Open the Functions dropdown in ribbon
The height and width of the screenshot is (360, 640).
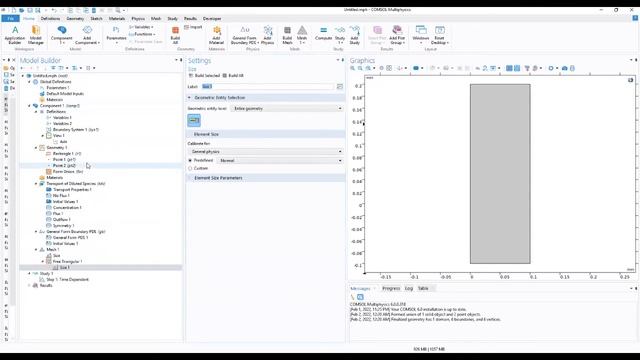pyautogui.click(x=142, y=34)
